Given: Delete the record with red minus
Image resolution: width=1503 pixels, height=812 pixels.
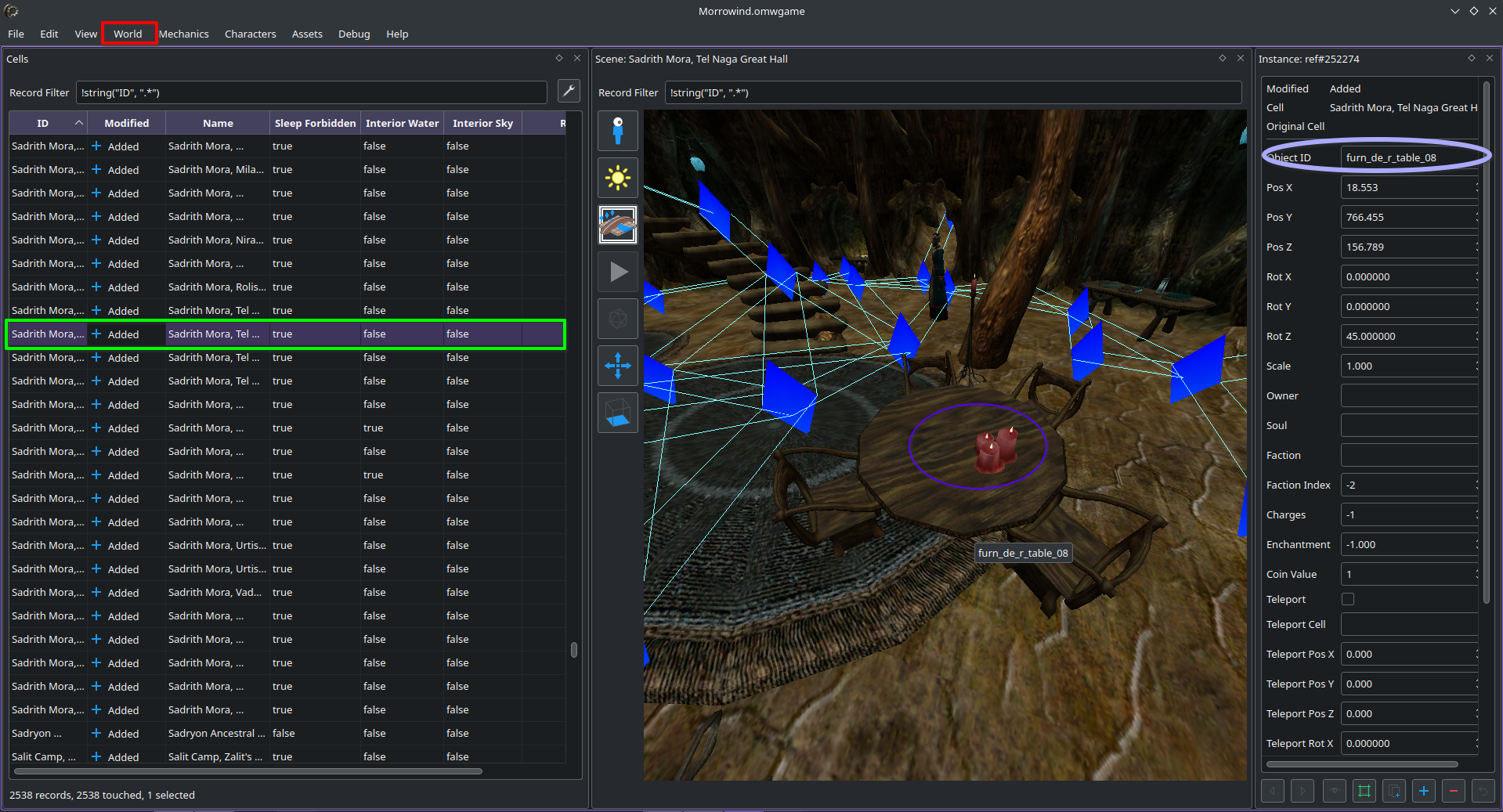Looking at the screenshot, I should click(x=1454, y=791).
